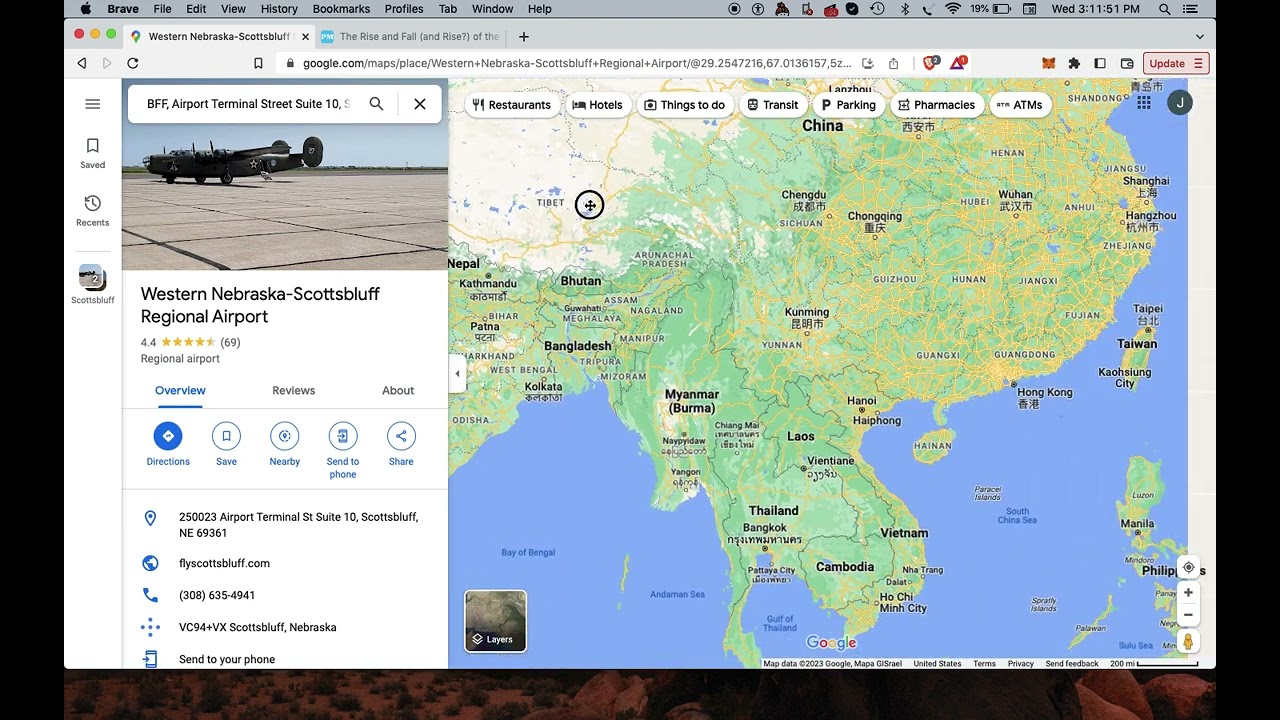The height and width of the screenshot is (720, 1280).
Task: Reload the page
Action: [x=132, y=63]
